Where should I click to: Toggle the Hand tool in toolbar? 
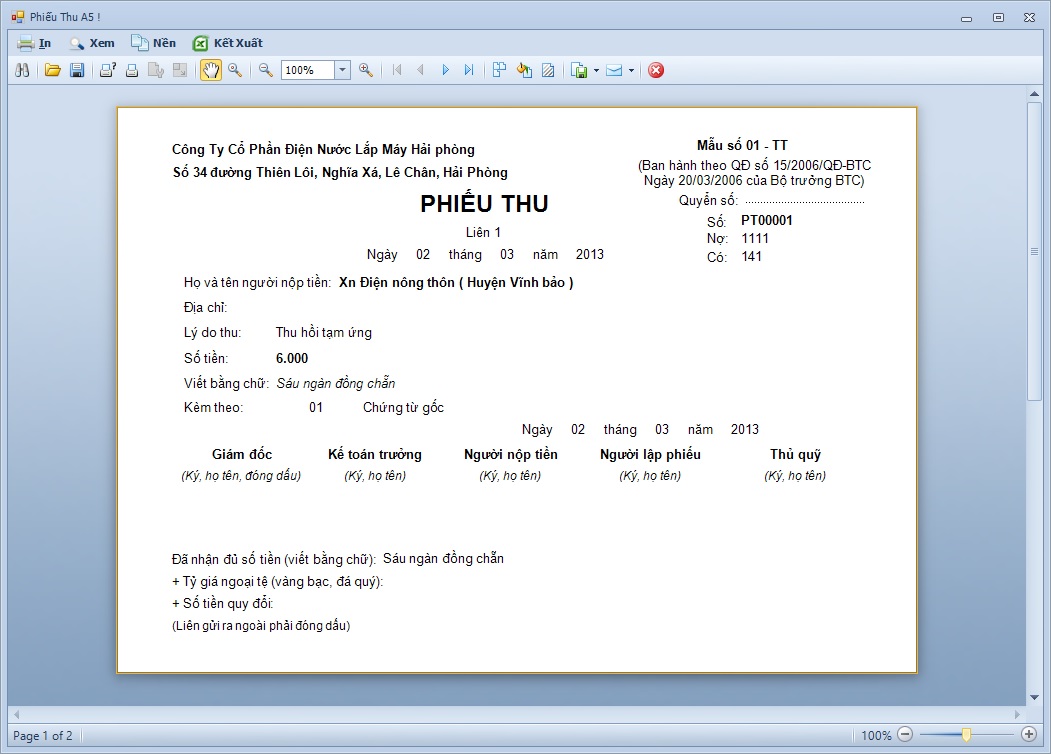point(211,70)
